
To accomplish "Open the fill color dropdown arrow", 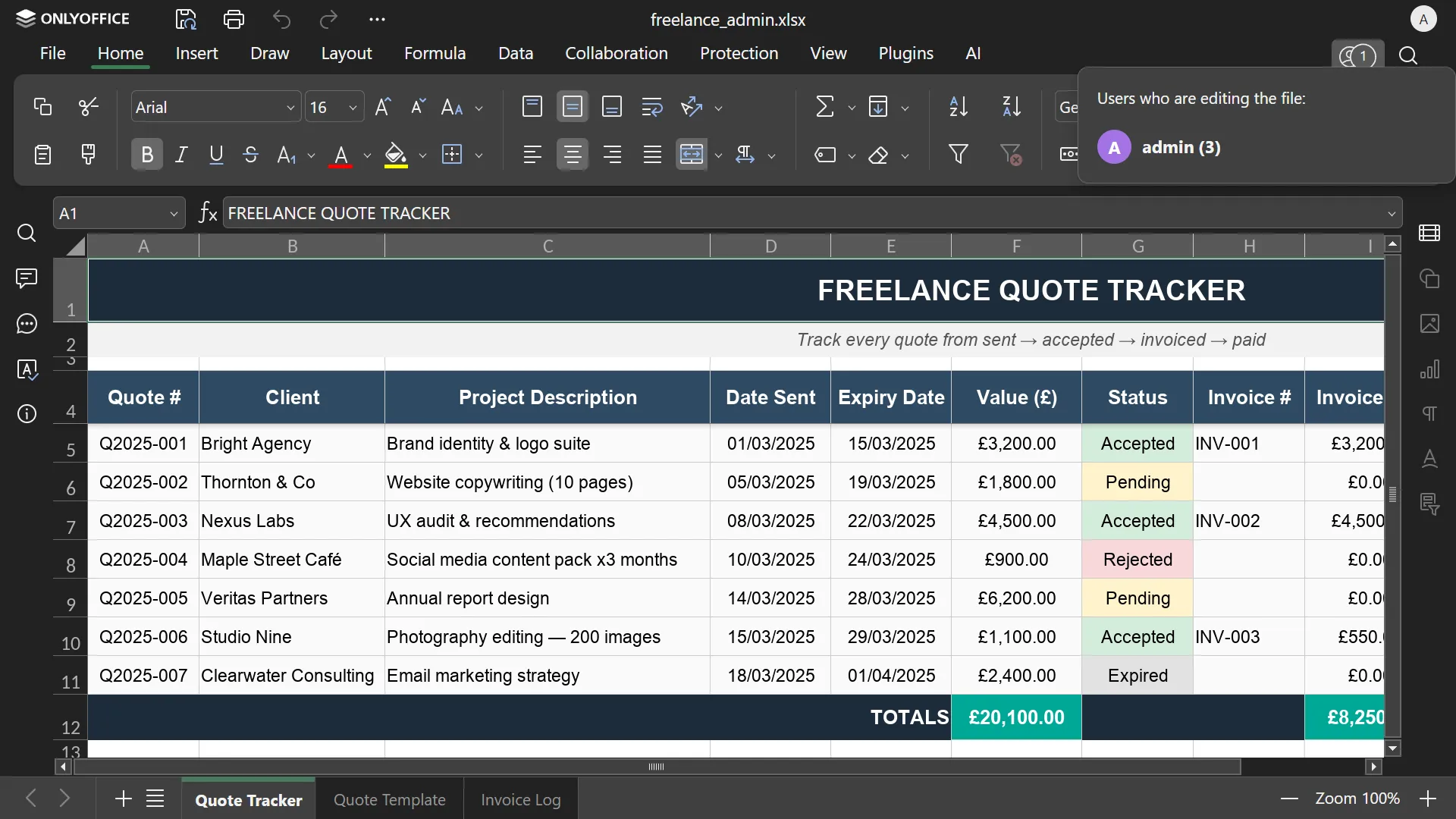I will [x=423, y=154].
